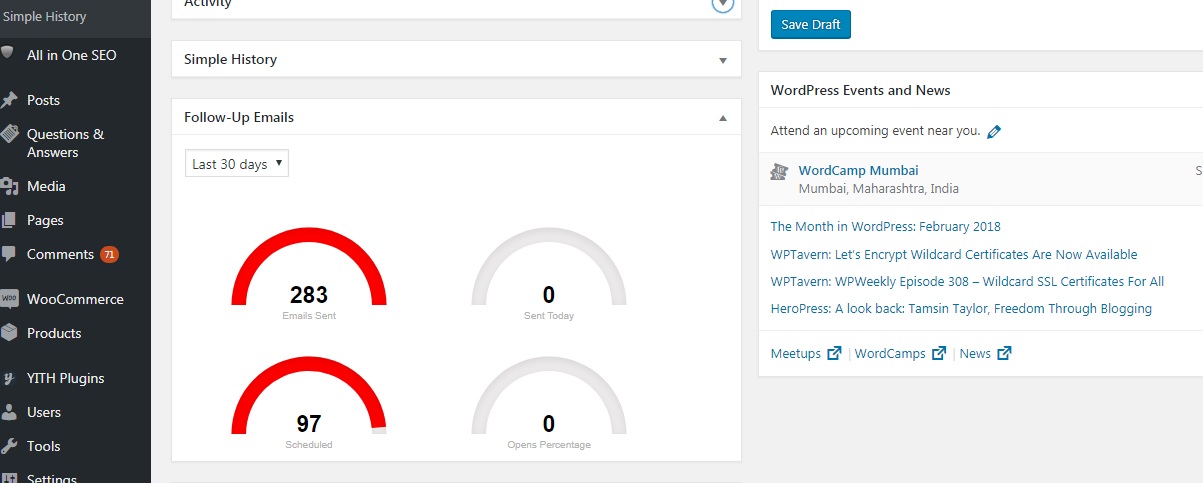Screen dimensions: 1203x483
Task: Open Comments menu item
Action: click(60, 254)
